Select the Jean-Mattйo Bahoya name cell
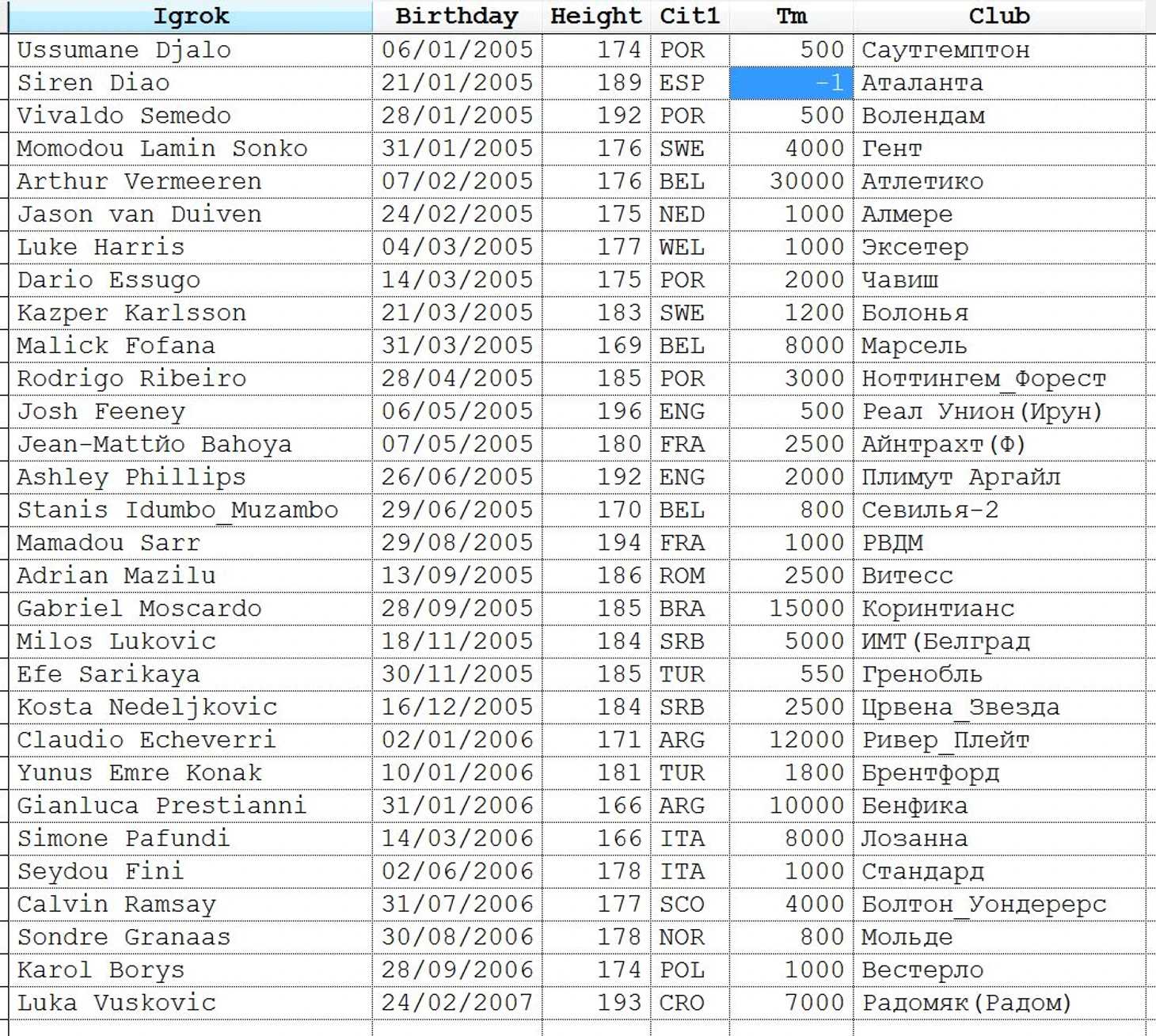Screen dimensions: 1156x1036 [190, 444]
